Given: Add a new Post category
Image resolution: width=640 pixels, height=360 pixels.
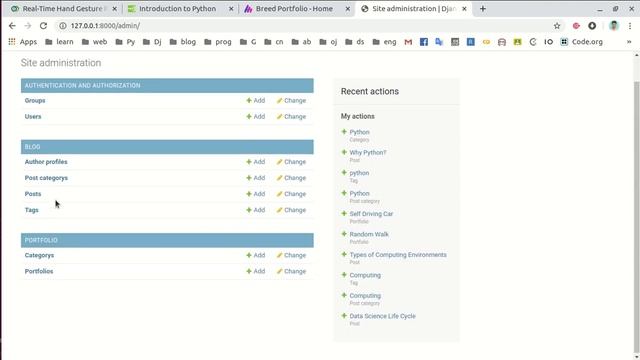Looking at the screenshot, I should pyautogui.click(x=256, y=178).
